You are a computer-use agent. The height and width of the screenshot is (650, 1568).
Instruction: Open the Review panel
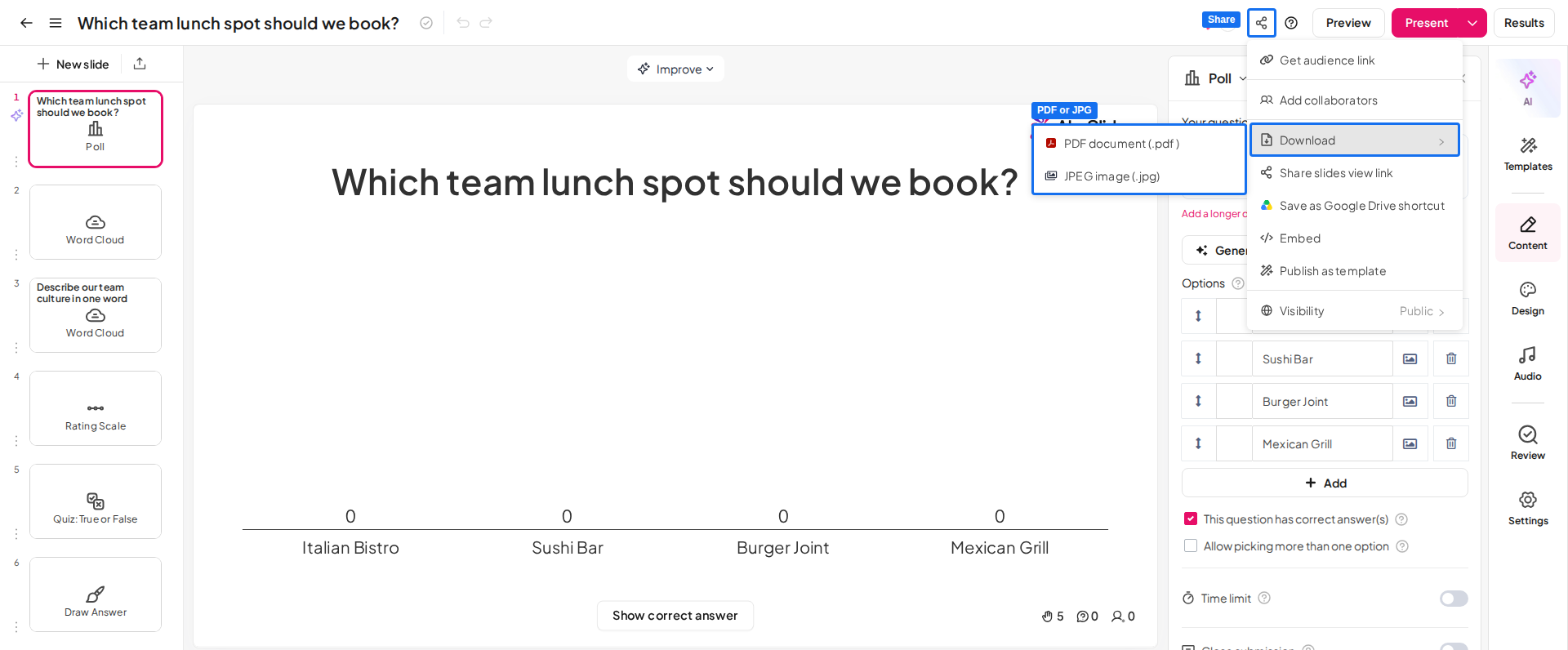[1527, 443]
